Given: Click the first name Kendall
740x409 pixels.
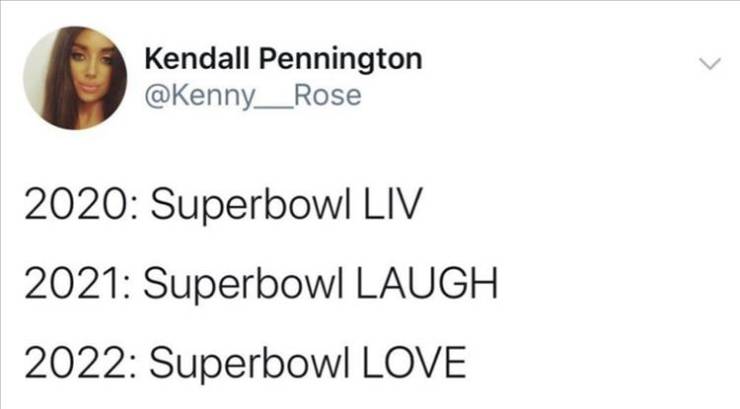Looking at the screenshot, I should [x=197, y=58].
